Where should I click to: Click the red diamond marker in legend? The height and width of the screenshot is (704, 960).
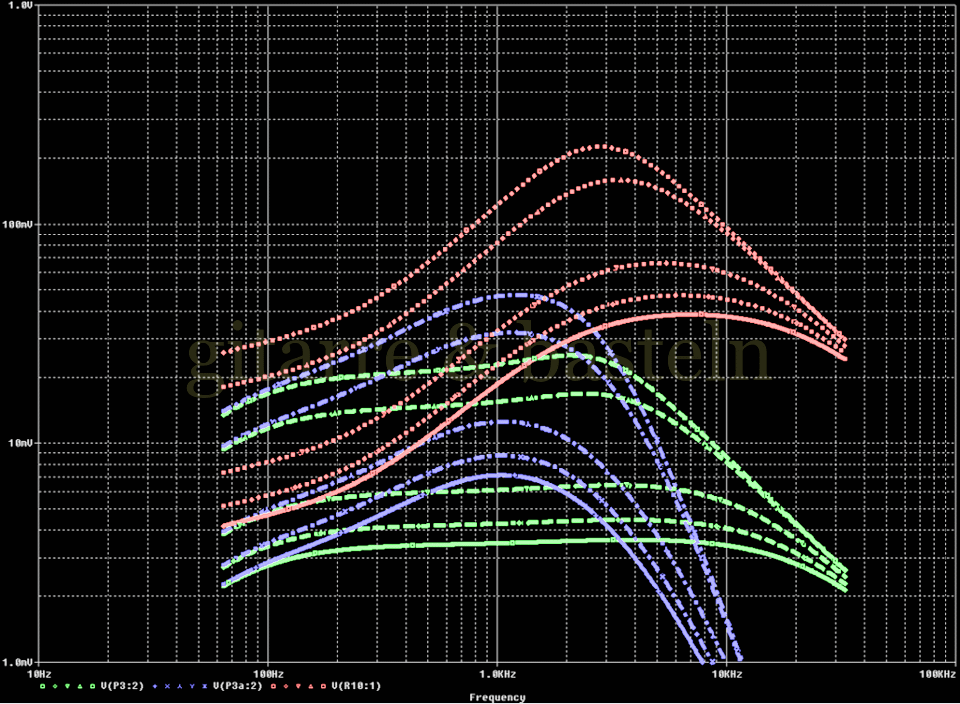pos(285,686)
